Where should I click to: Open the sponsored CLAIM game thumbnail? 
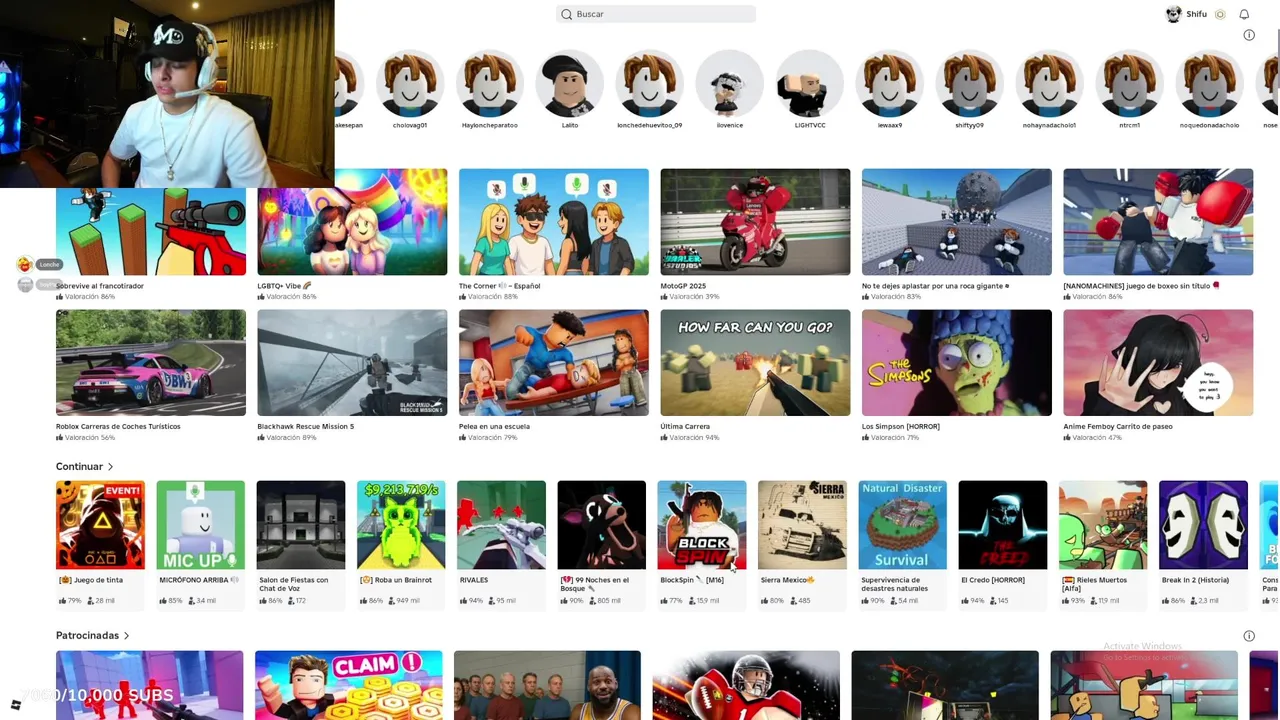click(348, 685)
